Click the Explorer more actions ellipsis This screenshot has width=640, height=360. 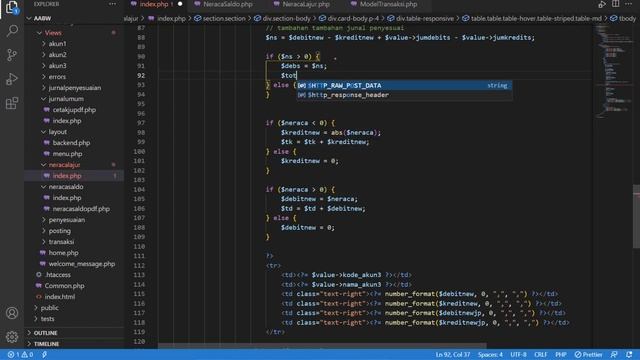point(112,4)
